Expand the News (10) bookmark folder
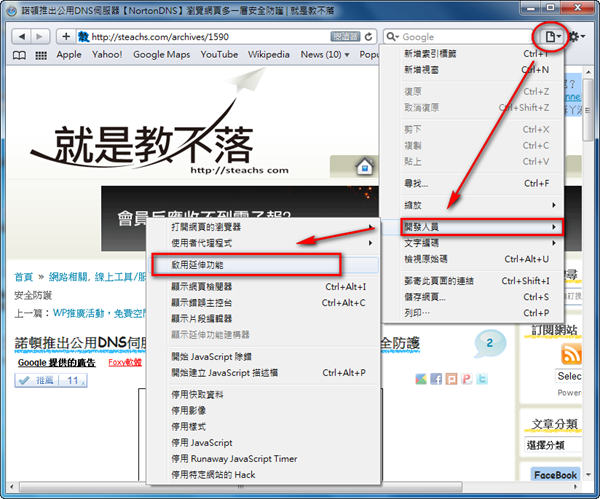 click(x=325, y=55)
